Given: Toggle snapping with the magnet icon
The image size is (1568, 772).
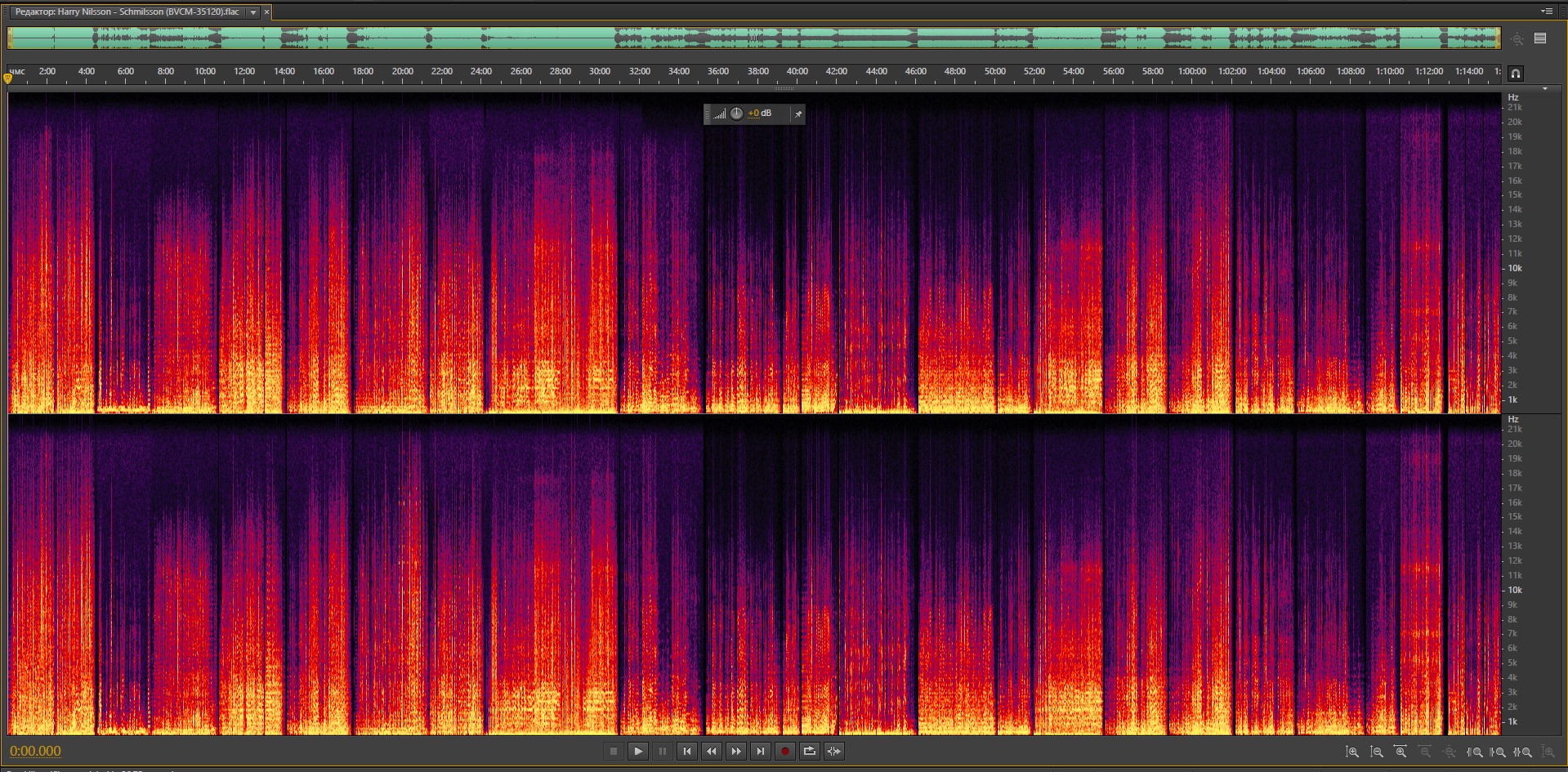Looking at the screenshot, I should pyautogui.click(x=1515, y=74).
